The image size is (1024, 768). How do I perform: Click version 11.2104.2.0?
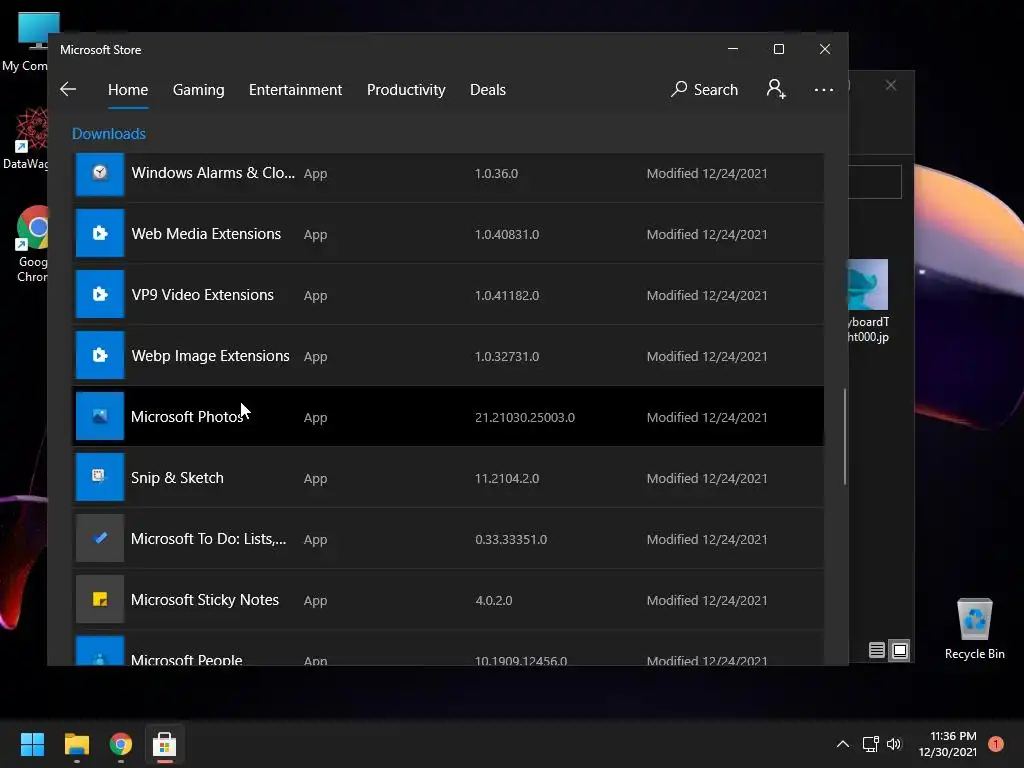coord(507,479)
